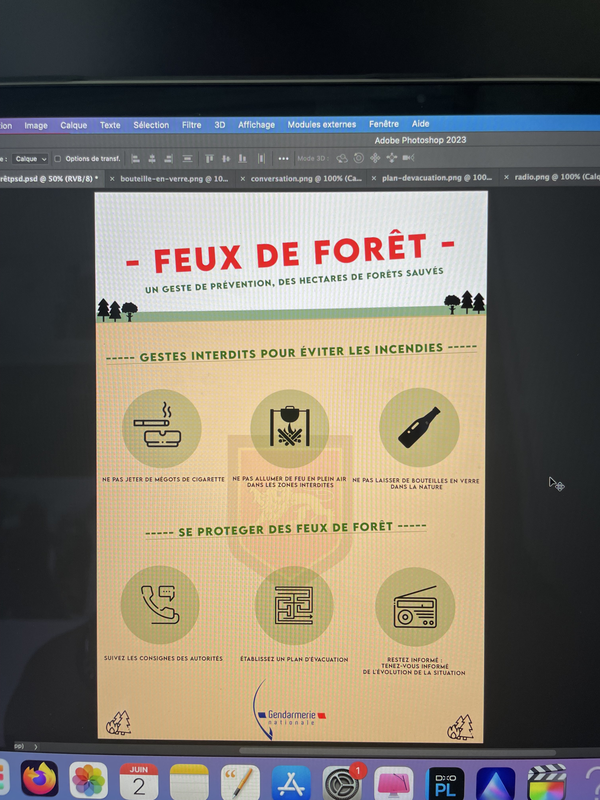
Task: Open the Calque auto-select dropdown
Action: pos(30,159)
